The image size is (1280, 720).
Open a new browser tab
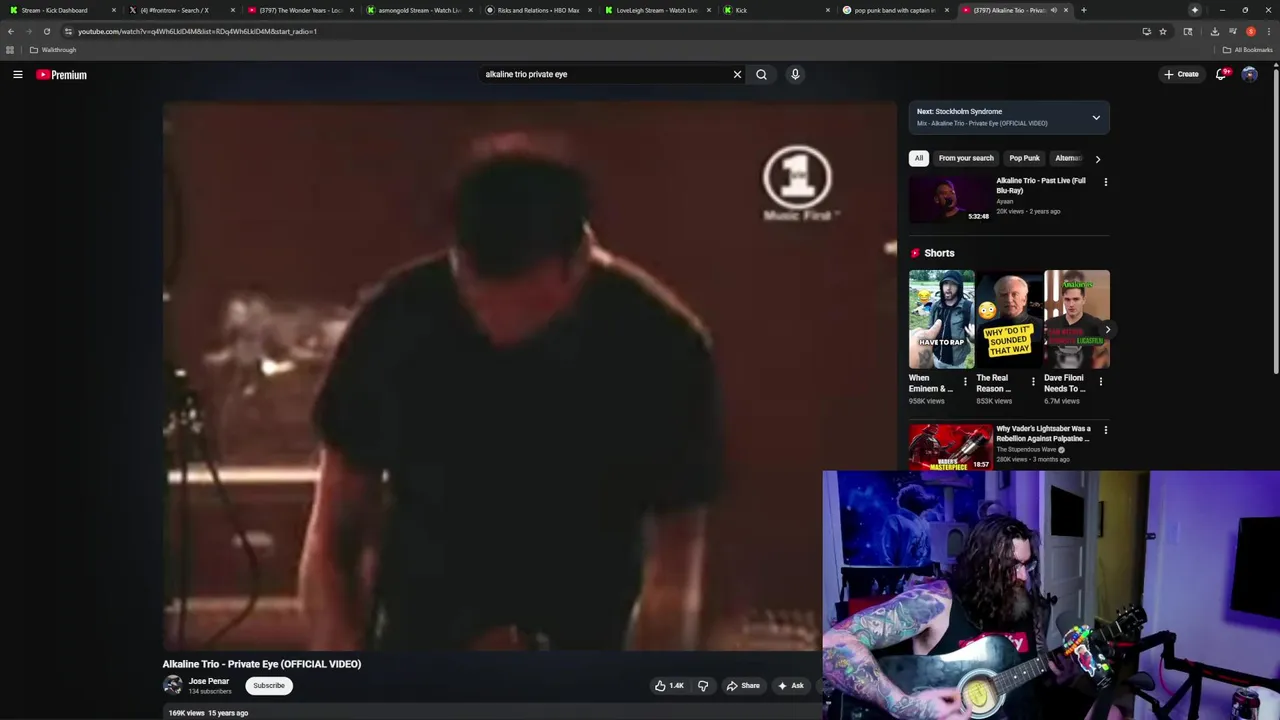(x=1083, y=10)
